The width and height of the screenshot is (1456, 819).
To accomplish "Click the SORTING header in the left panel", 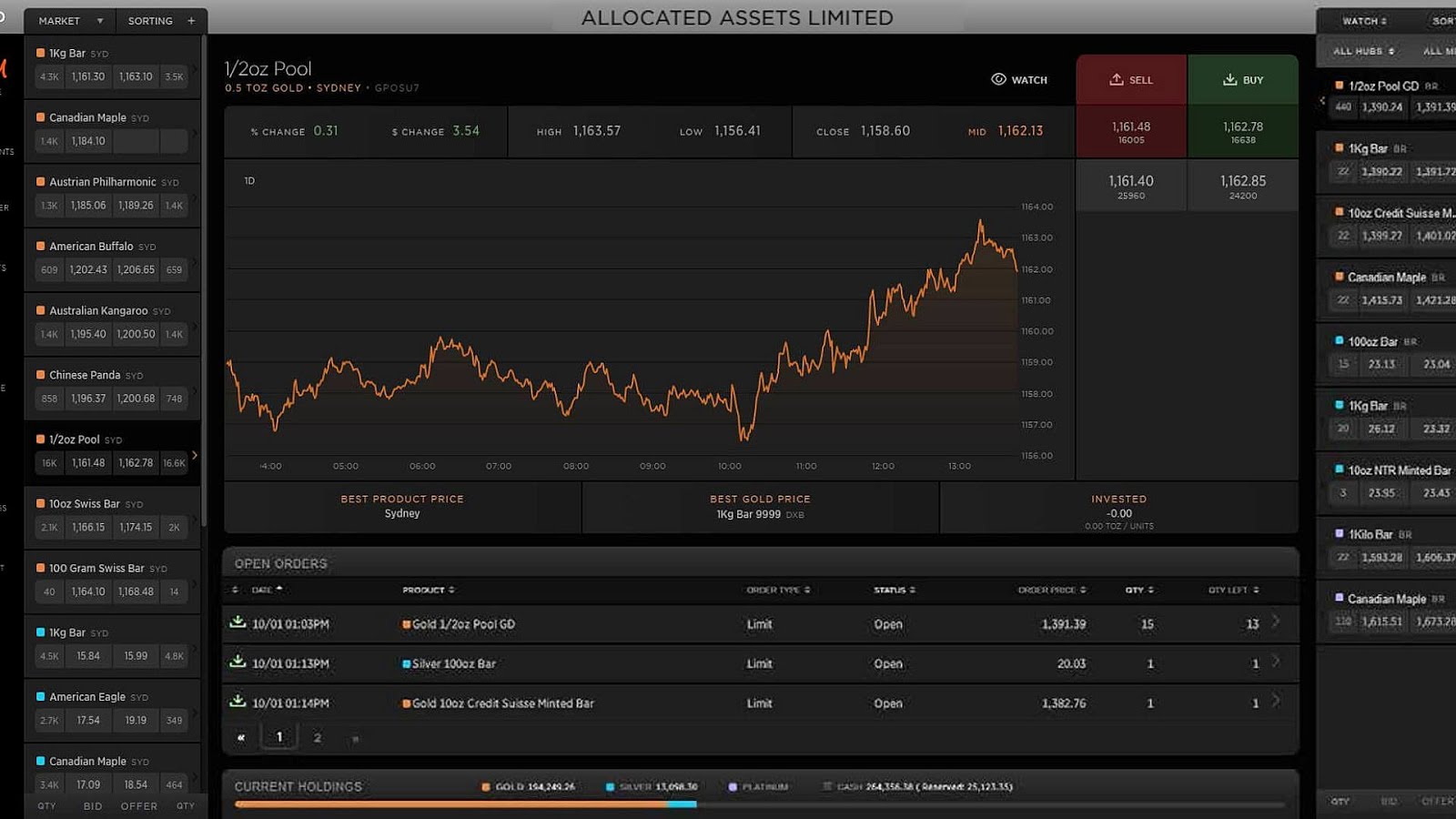I will tap(151, 20).
